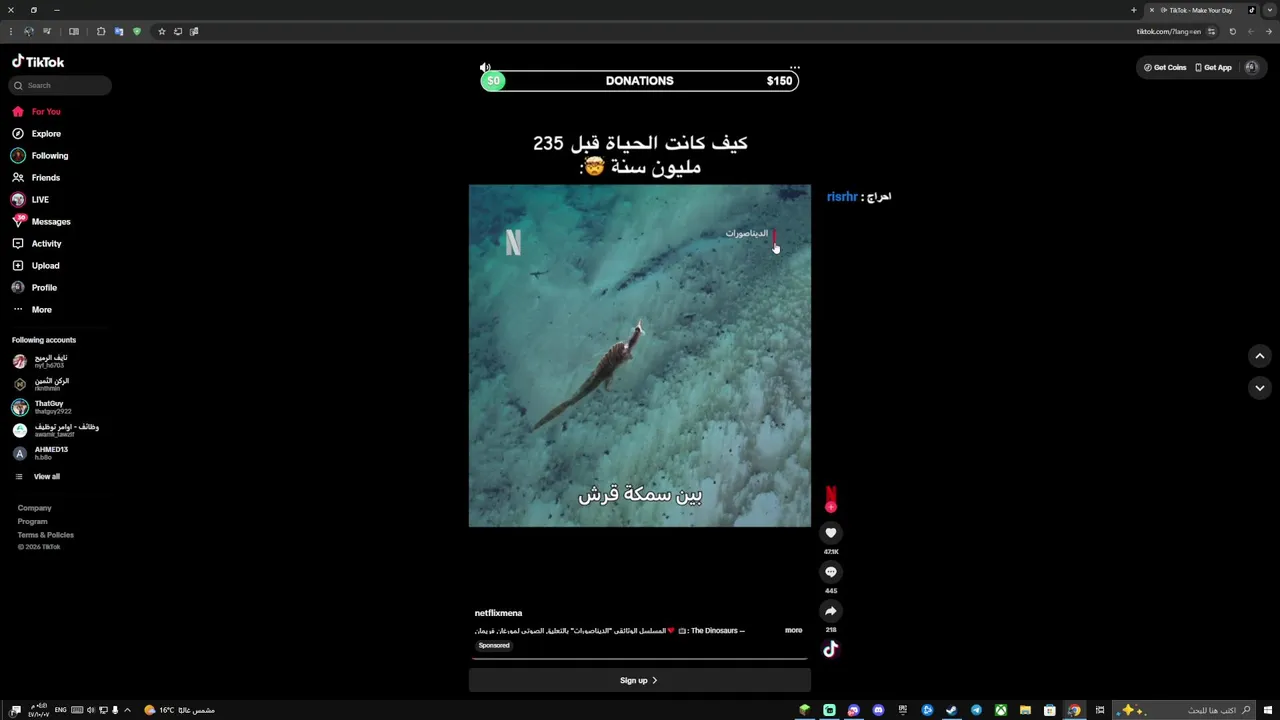Image resolution: width=1280 pixels, height=720 pixels.
Task: Open Profile from the sidebar
Action: coord(34,287)
